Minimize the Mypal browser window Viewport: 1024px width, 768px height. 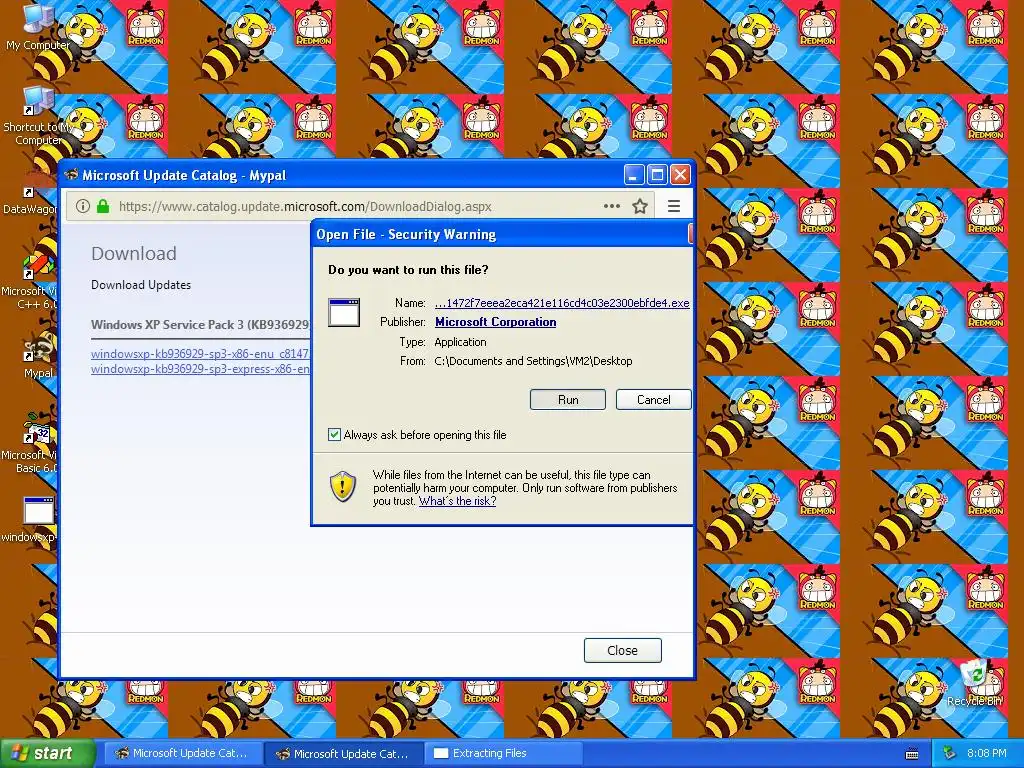pos(633,175)
